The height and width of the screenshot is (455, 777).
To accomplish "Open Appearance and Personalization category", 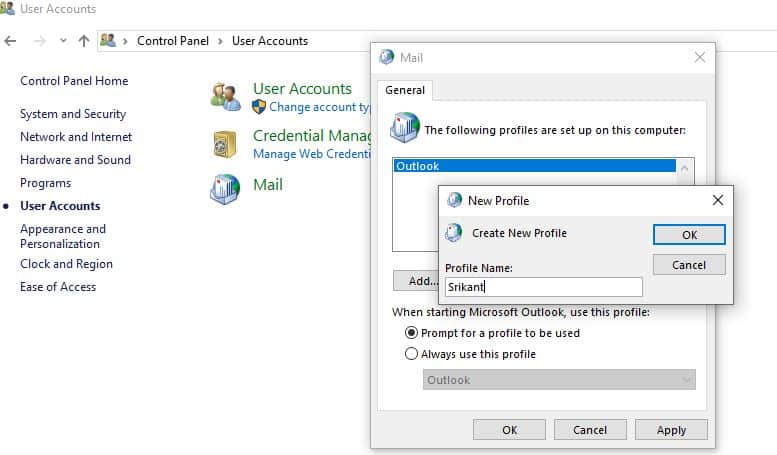I will tap(63, 236).
